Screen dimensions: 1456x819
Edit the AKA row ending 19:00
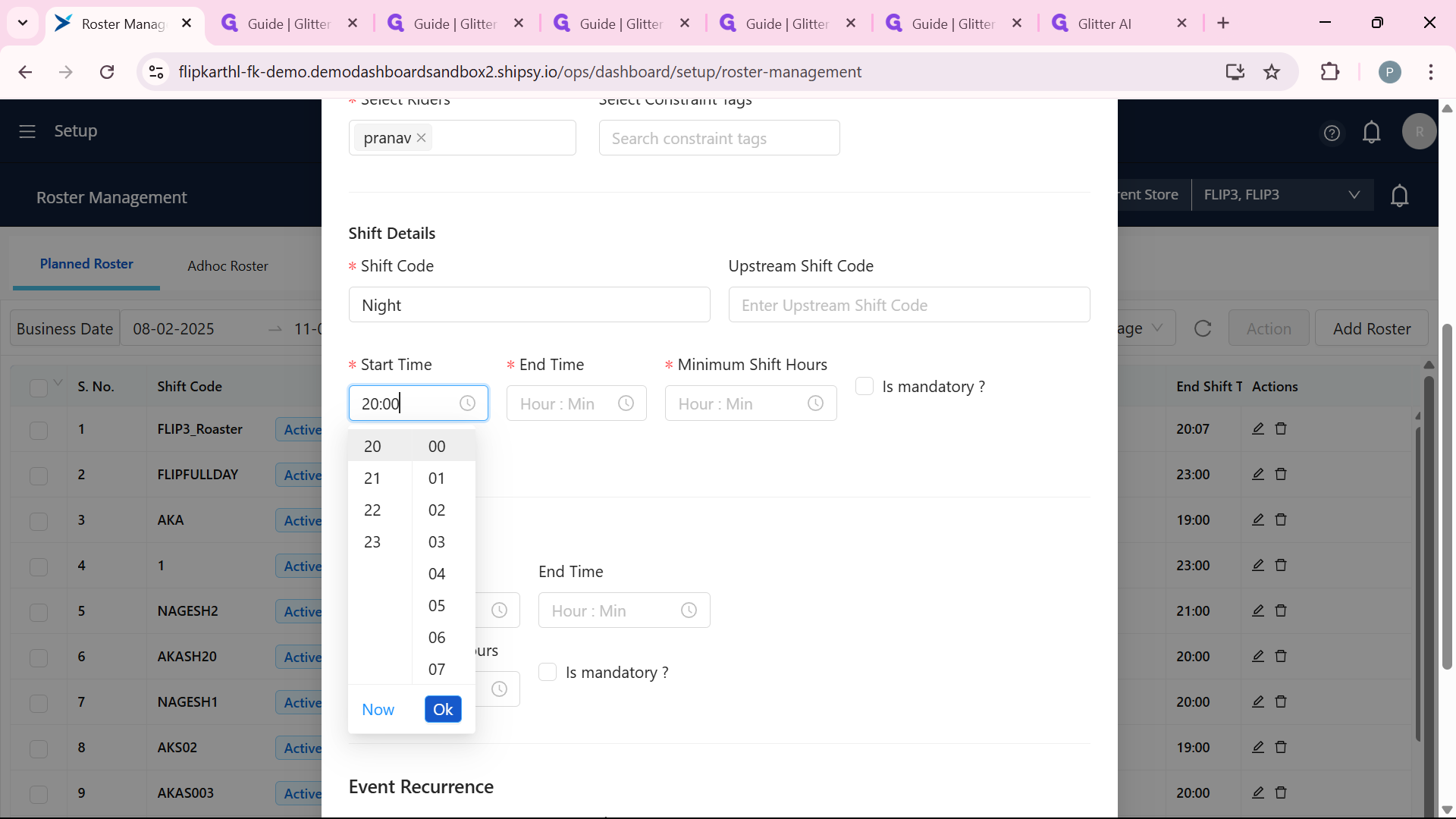click(x=1258, y=519)
